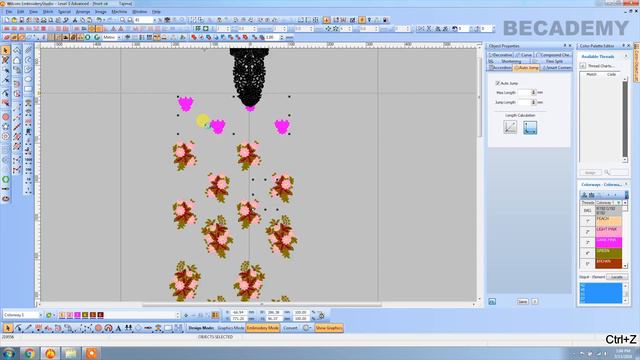Click the Undo icon in top toolbar
The width and height of the screenshot is (640, 360).
pyautogui.click(x=99, y=20)
